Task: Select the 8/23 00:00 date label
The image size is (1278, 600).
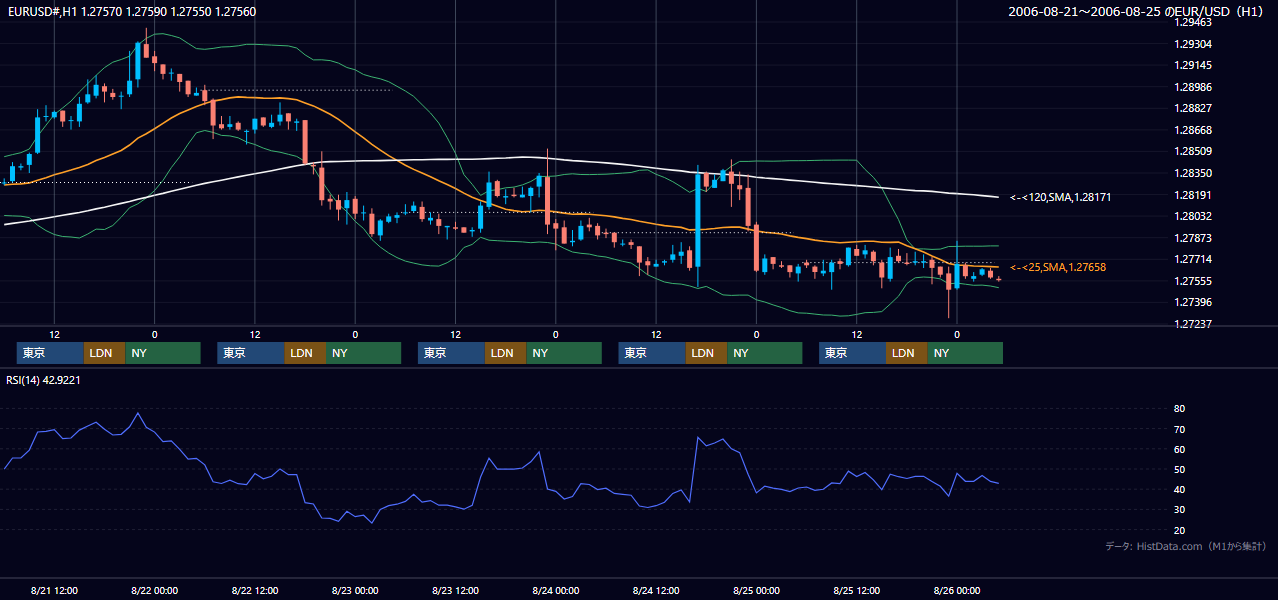Action: click(355, 590)
